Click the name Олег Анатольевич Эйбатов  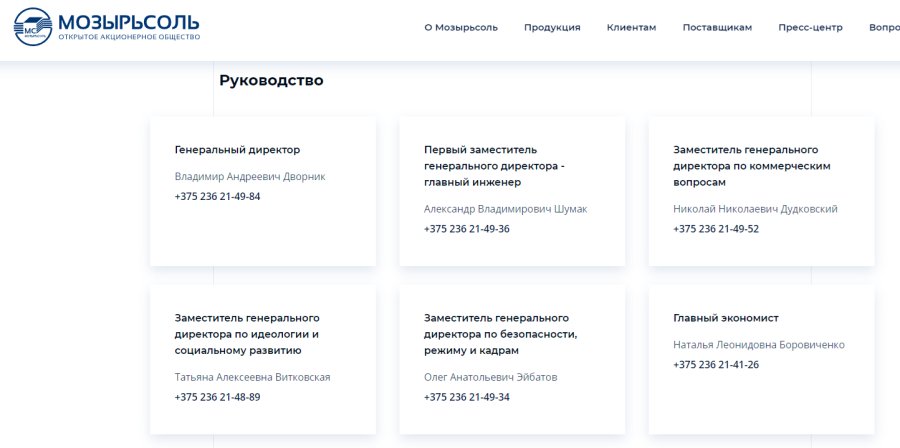point(491,377)
